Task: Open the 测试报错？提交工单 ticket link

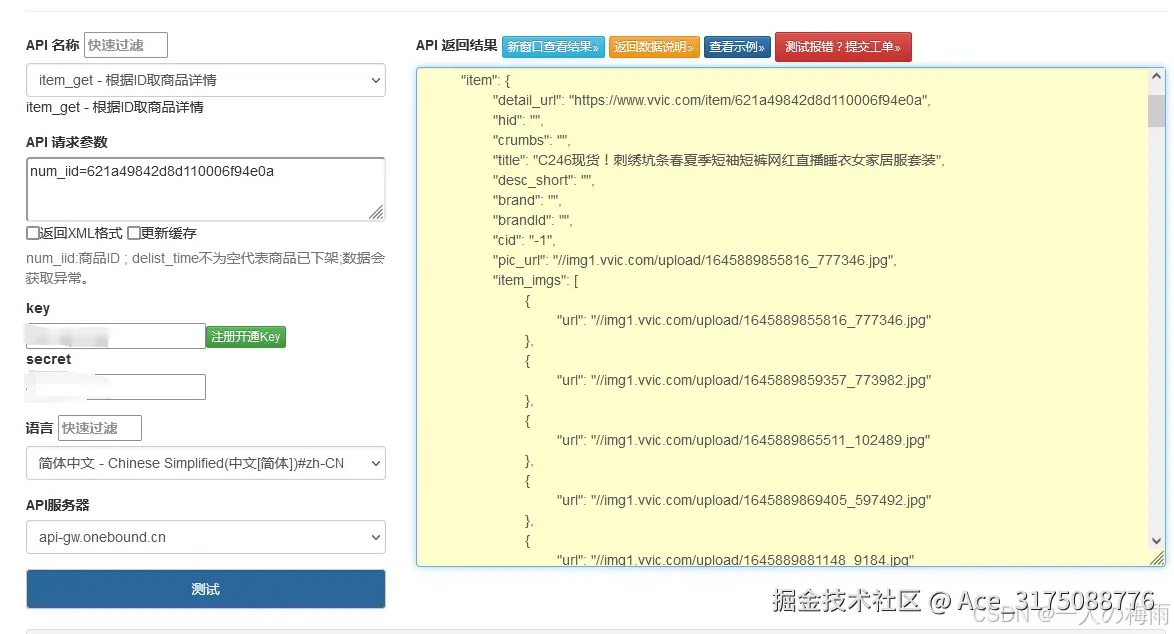Action: pyautogui.click(x=843, y=46)
